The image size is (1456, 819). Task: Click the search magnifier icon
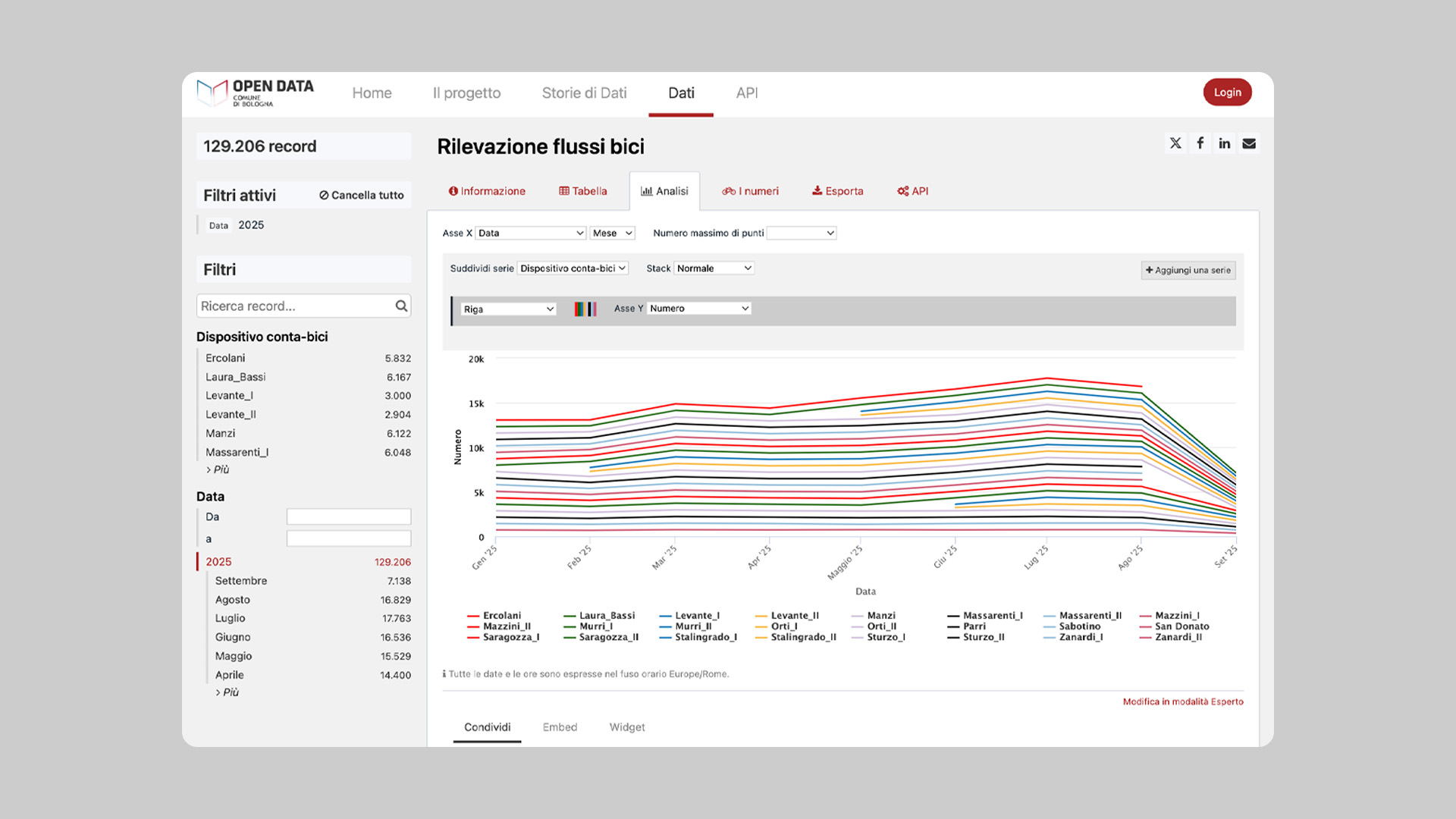tap(401, 306)
